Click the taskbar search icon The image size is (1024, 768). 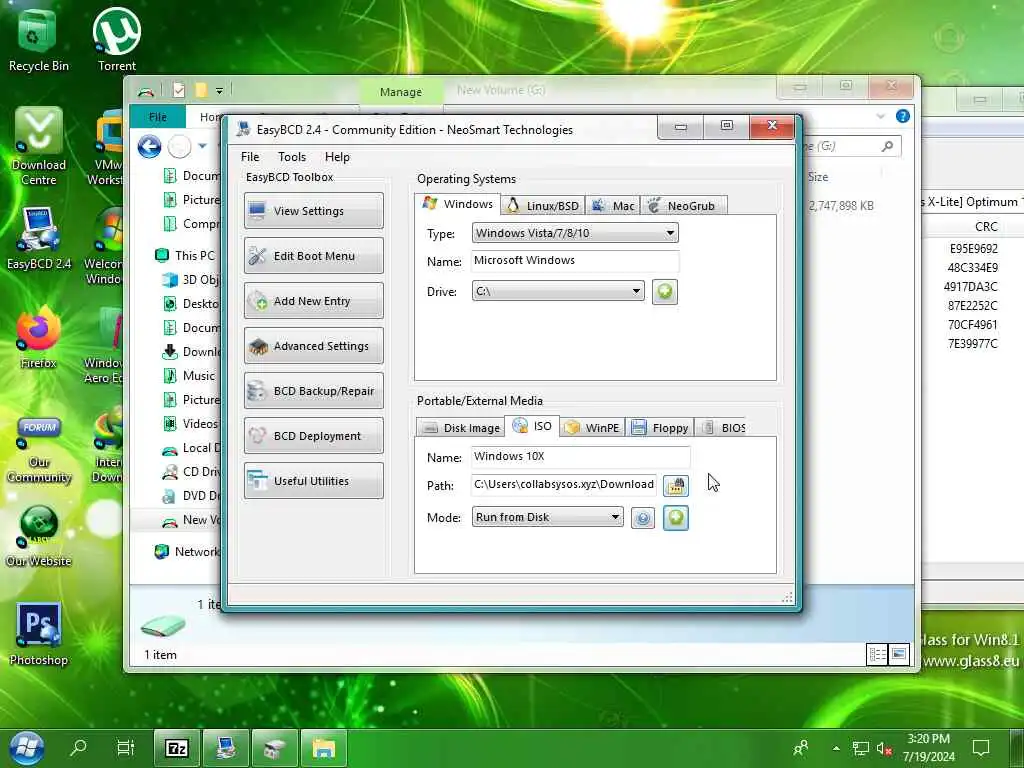click(x=78, y=747)
